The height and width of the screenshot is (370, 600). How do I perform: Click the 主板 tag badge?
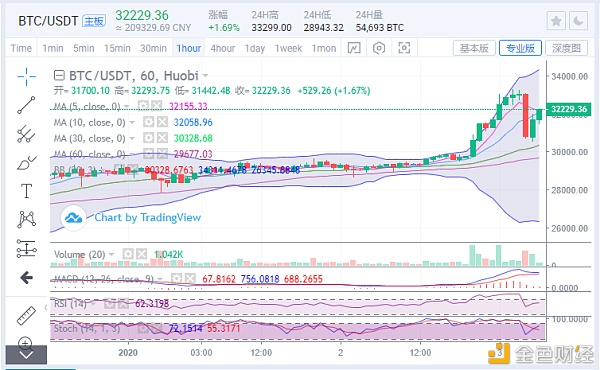[94, 21]
